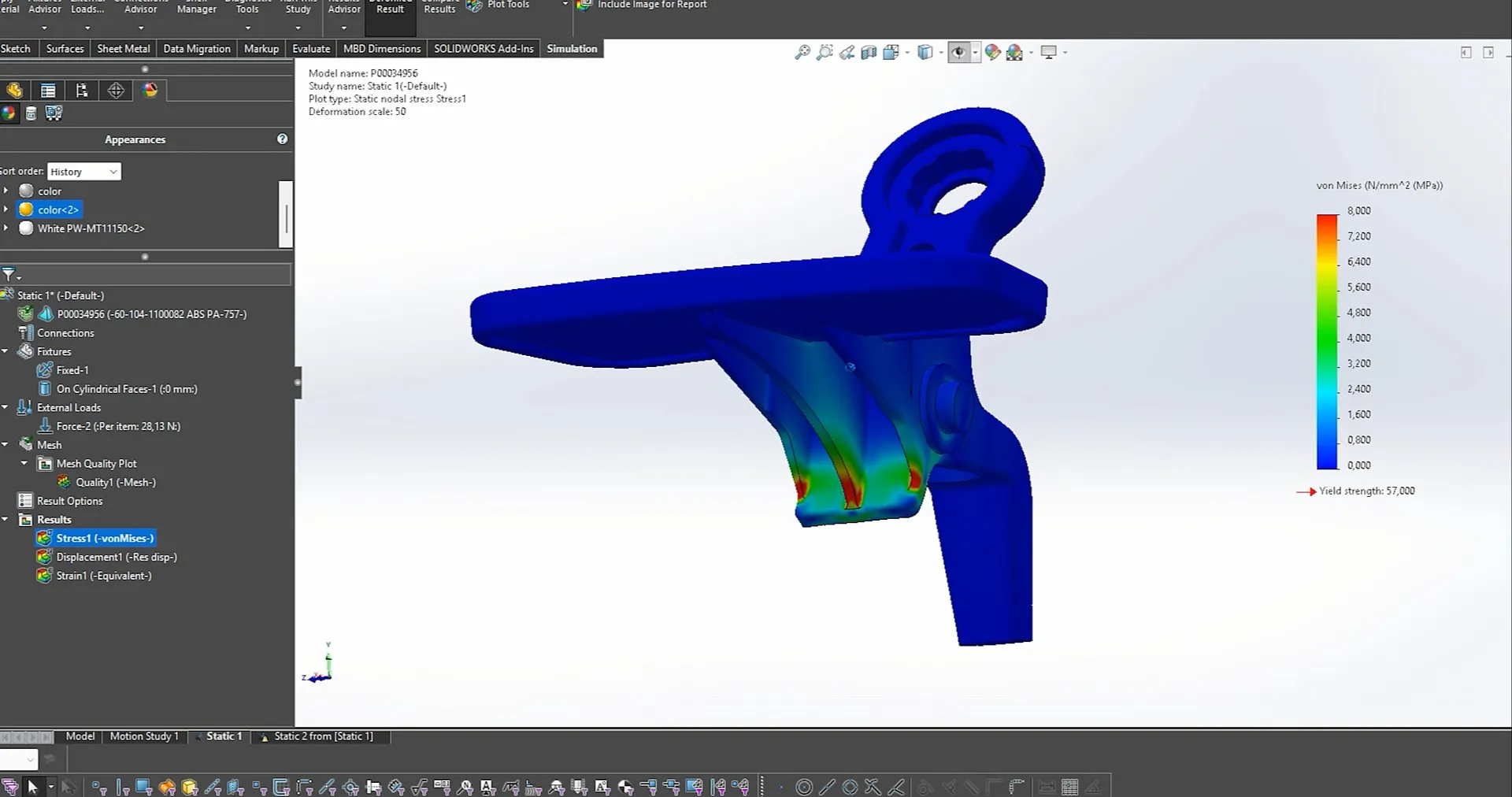Open Run This Study dropdown arrow
The width and height of the screenshot is (1512, 797).
[298, 28]
